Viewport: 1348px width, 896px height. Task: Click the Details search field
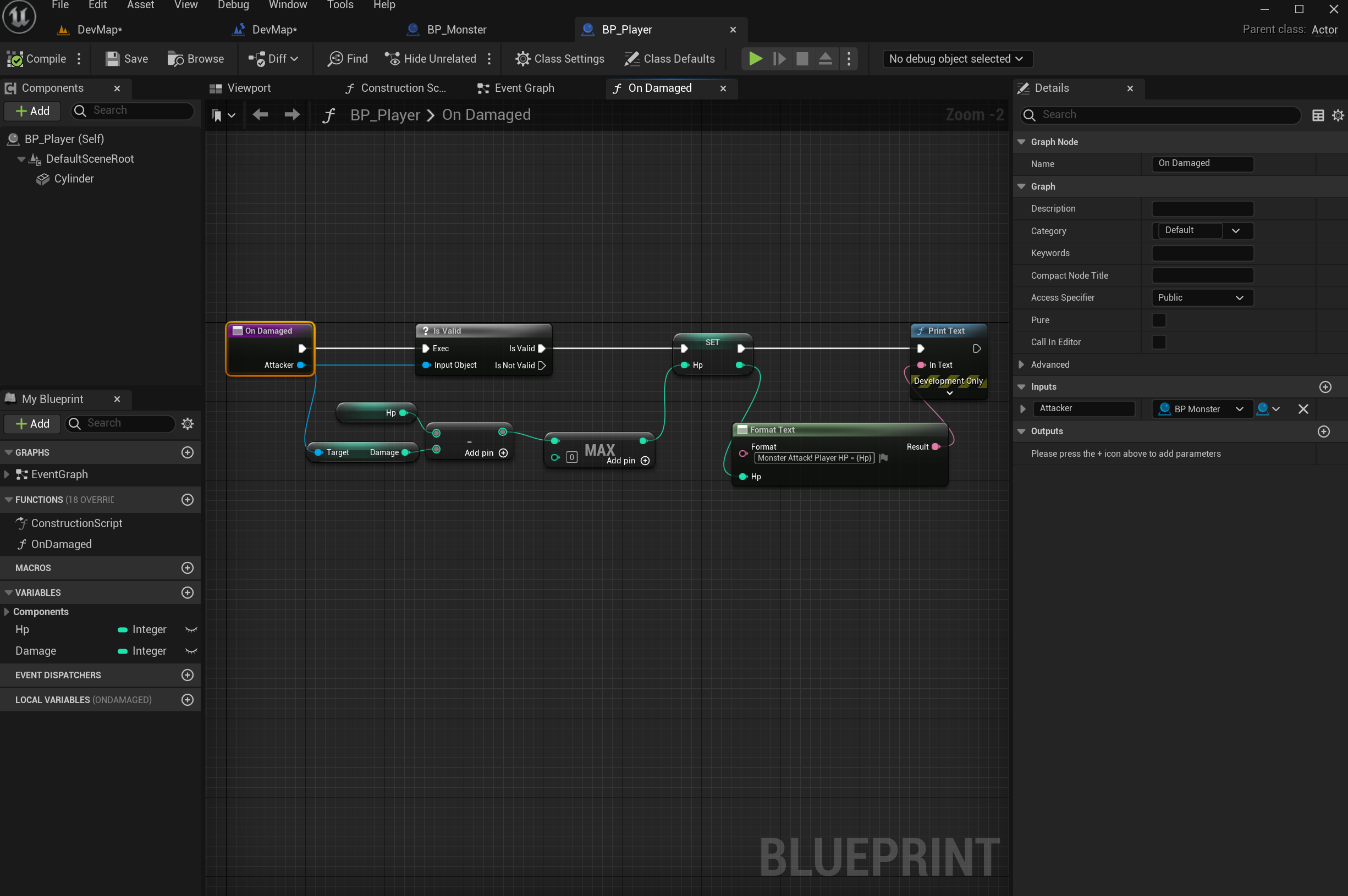point(1160,115)
